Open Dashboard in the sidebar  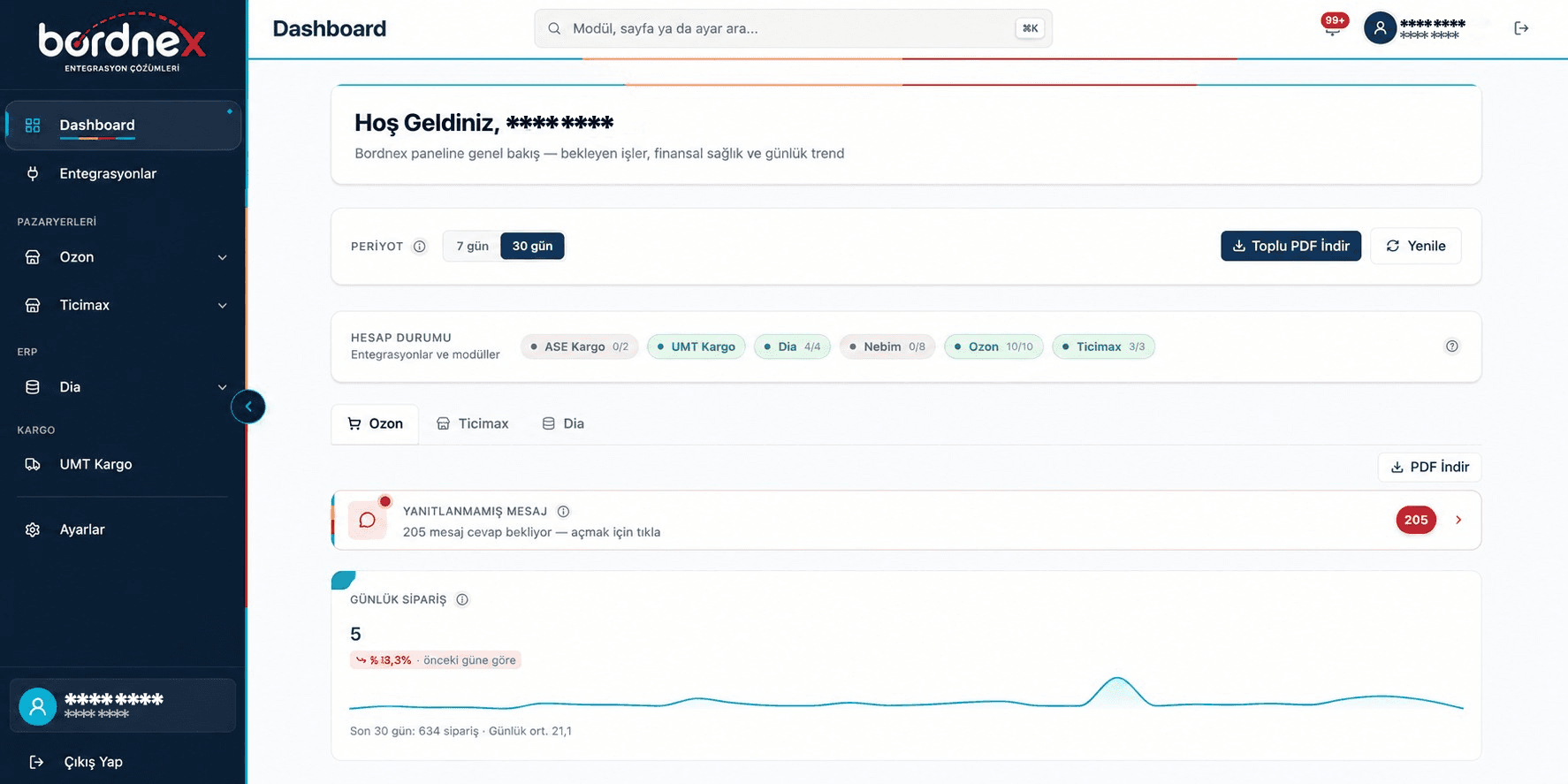123,126
